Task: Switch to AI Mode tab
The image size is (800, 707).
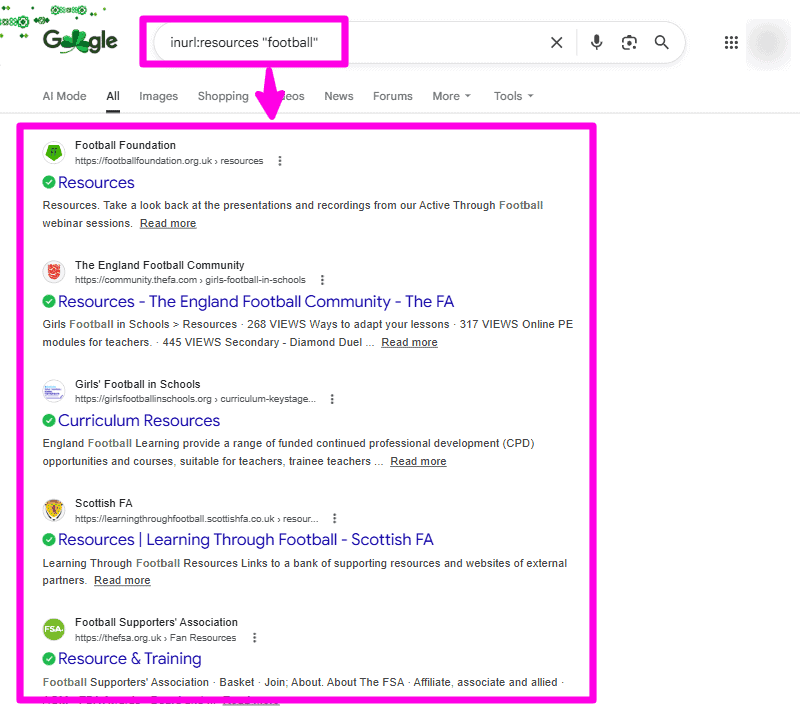Action: (64, 96)
